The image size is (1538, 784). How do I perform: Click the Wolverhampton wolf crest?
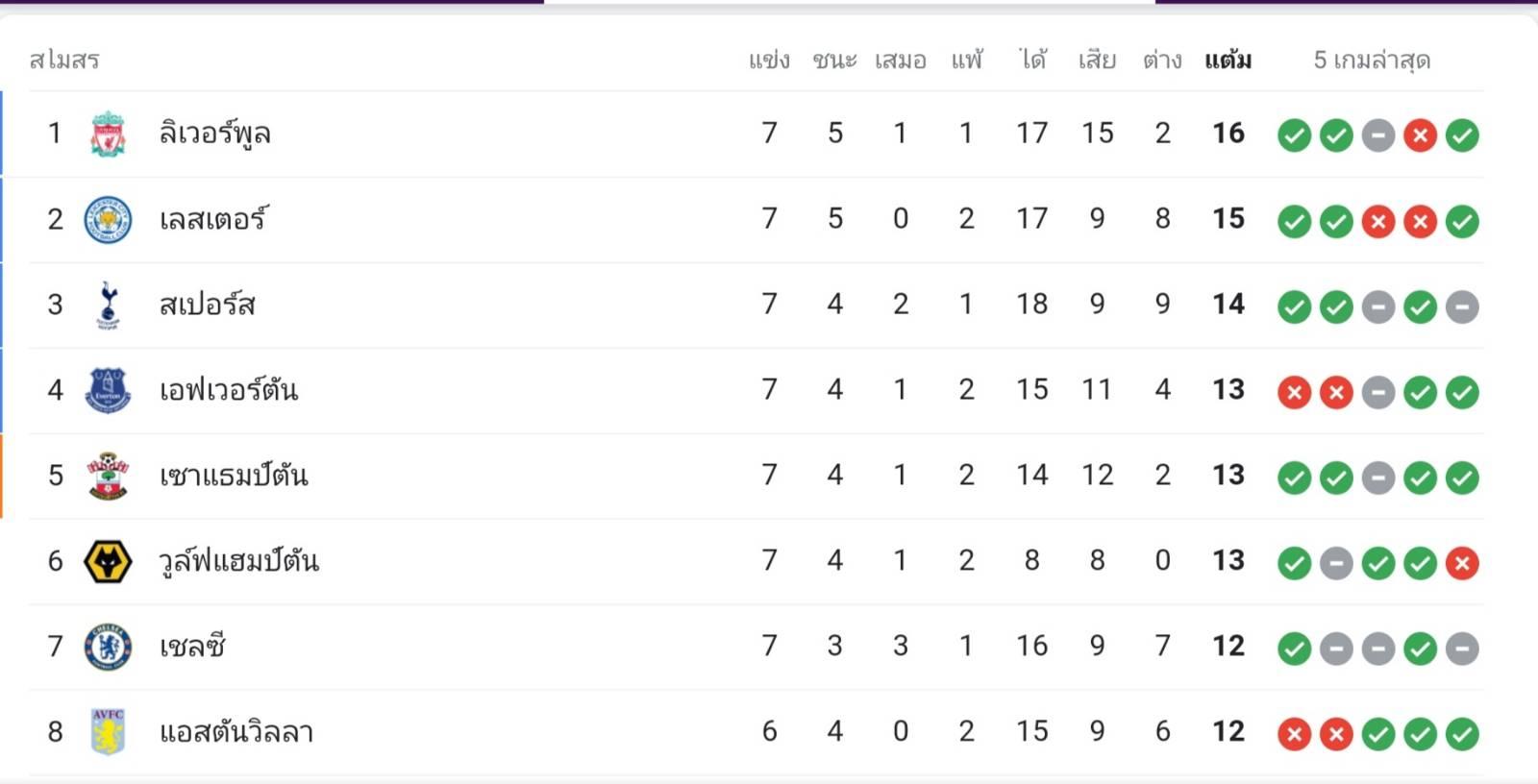pos(108,561)
